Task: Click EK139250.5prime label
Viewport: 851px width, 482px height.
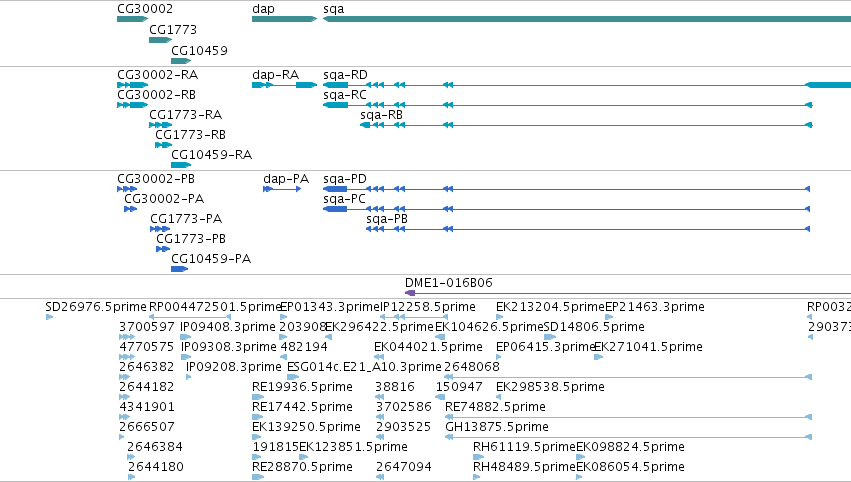Action: pos(306,427)
